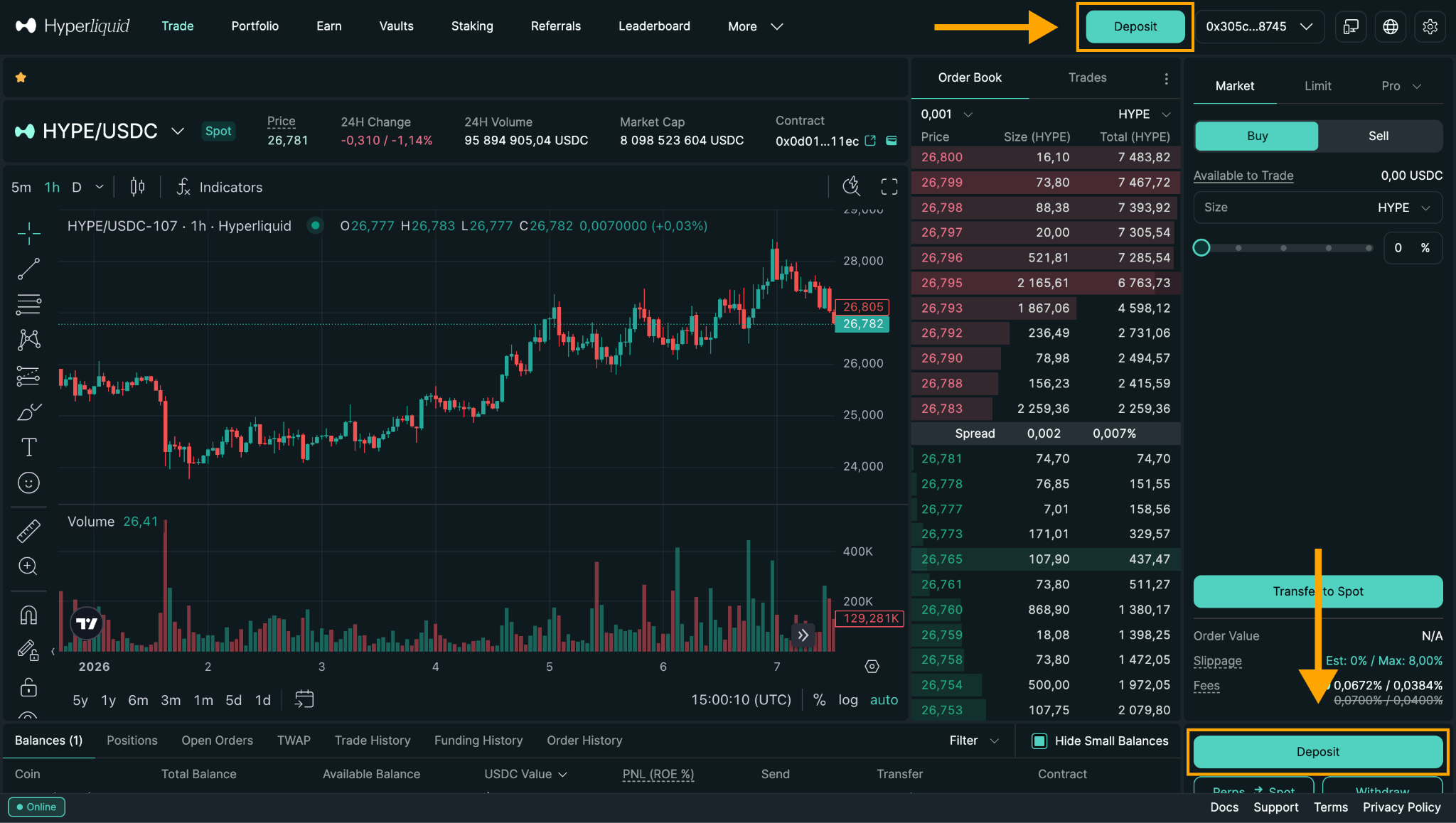The width and height of the screenshot is (1456, 823).
Task: Open the More navigation dropdown
Action: coord(755,26)
